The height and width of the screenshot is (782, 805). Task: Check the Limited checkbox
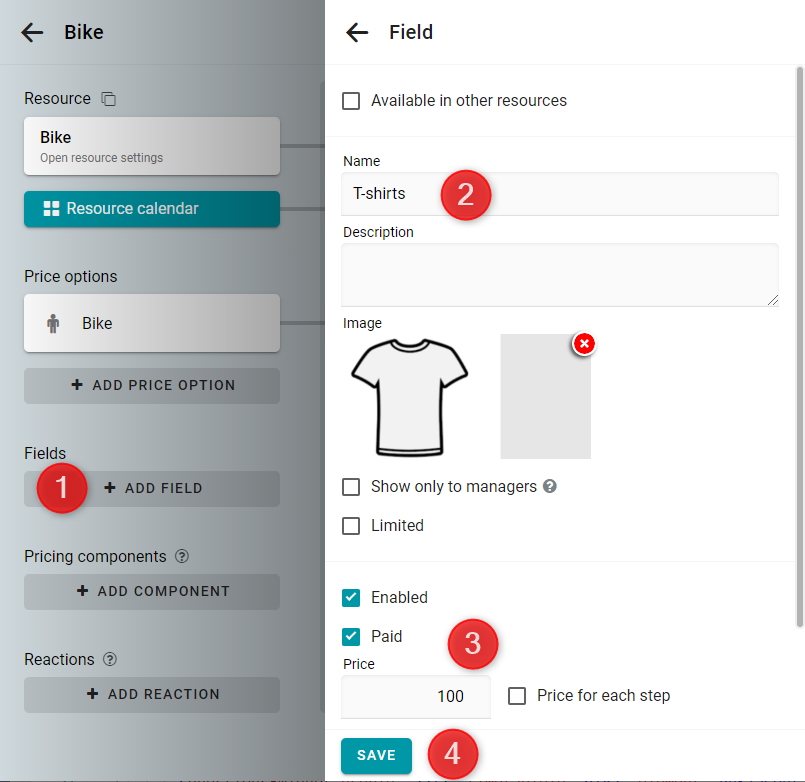click(x=351, y=526)
